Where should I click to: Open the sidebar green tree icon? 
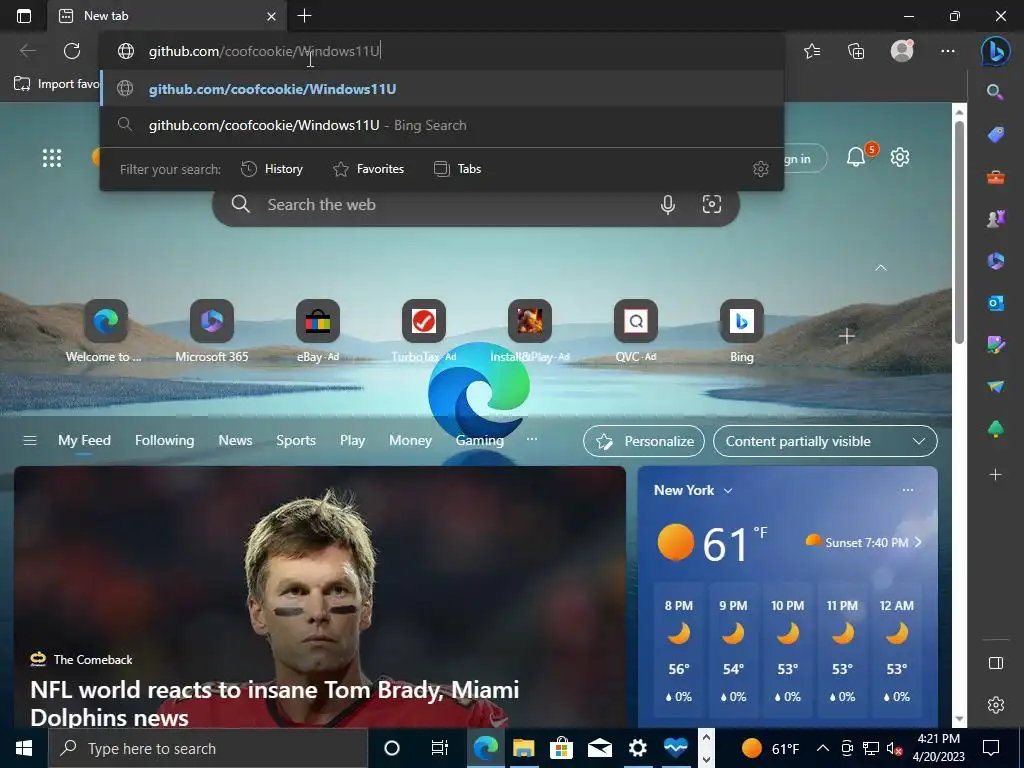(995, 428)
